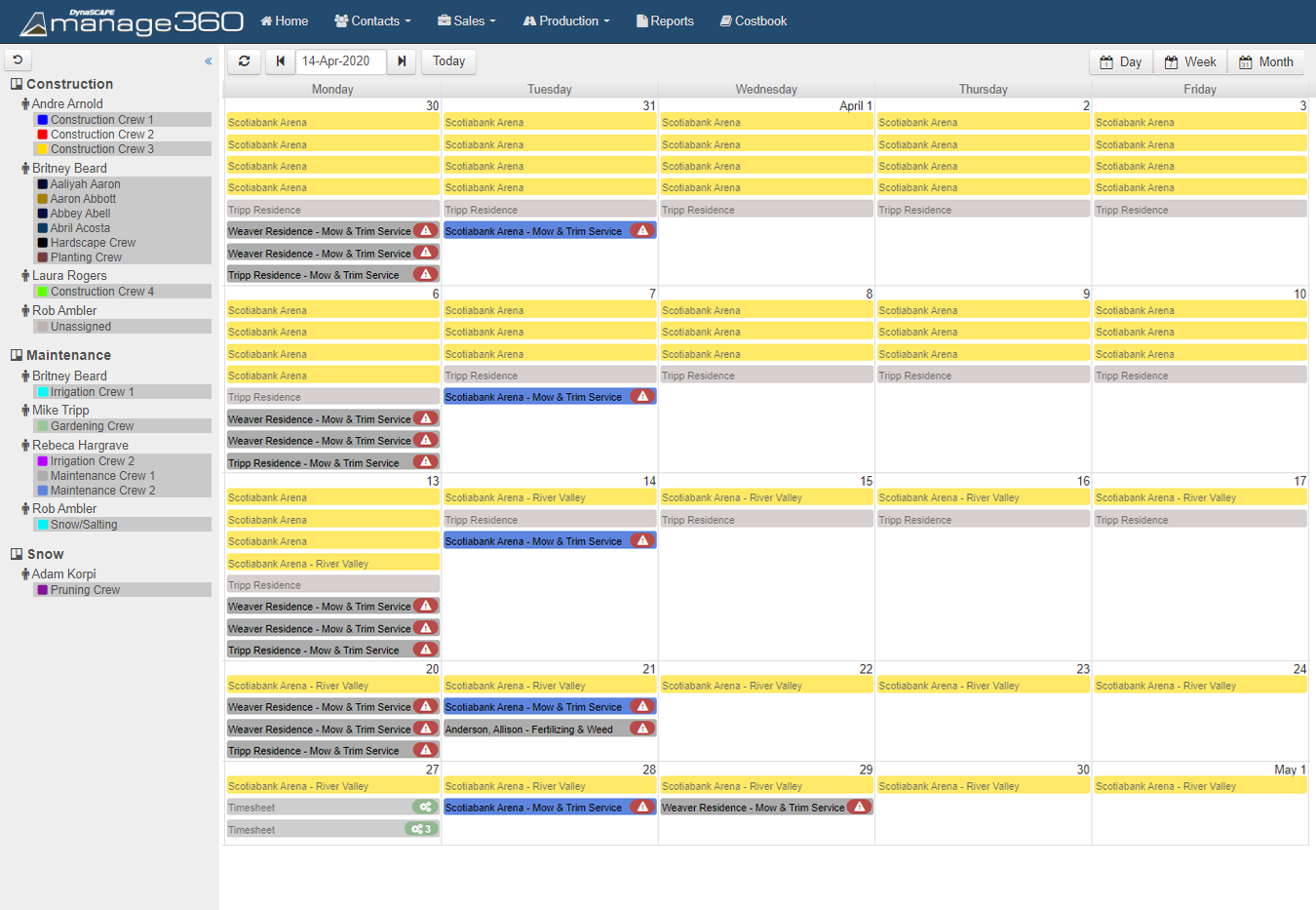Click warning icon on April 29 Weaver Residence
1316x910 pixels.
(x=859, y=808)
